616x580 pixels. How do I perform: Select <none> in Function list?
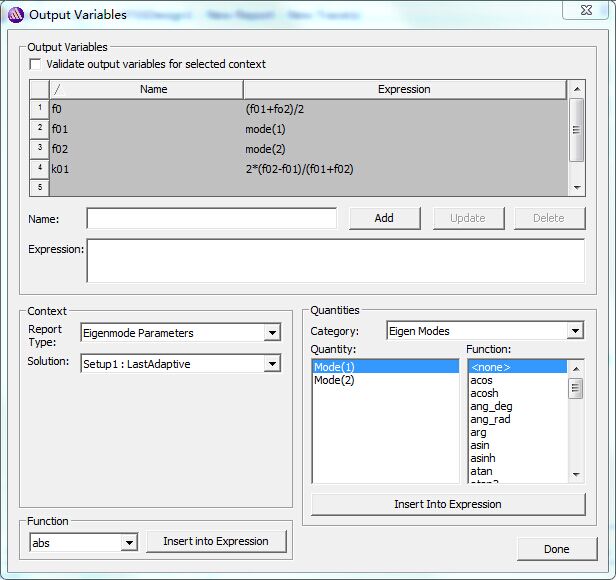tap(518, 367)
